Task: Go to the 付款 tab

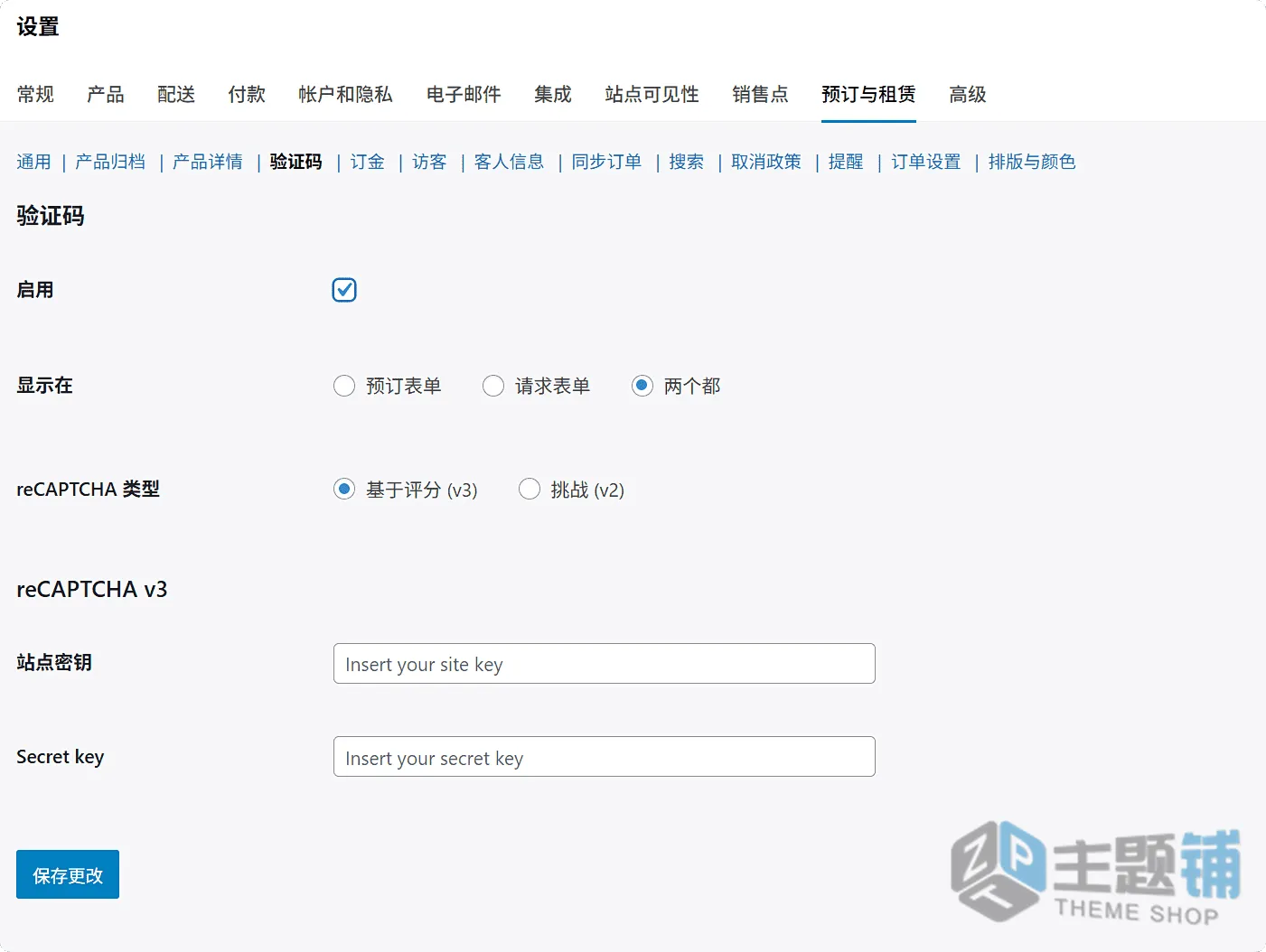Action: point(247,94)
